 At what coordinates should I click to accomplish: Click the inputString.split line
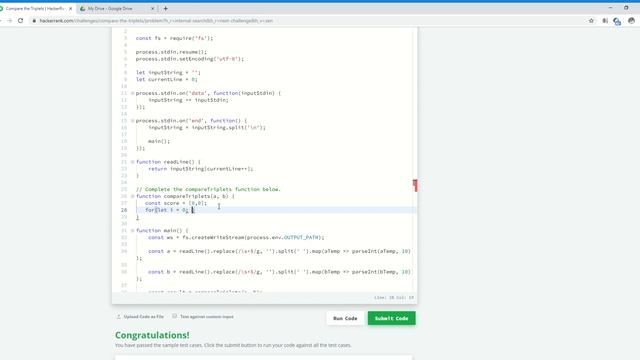(207, 127)
